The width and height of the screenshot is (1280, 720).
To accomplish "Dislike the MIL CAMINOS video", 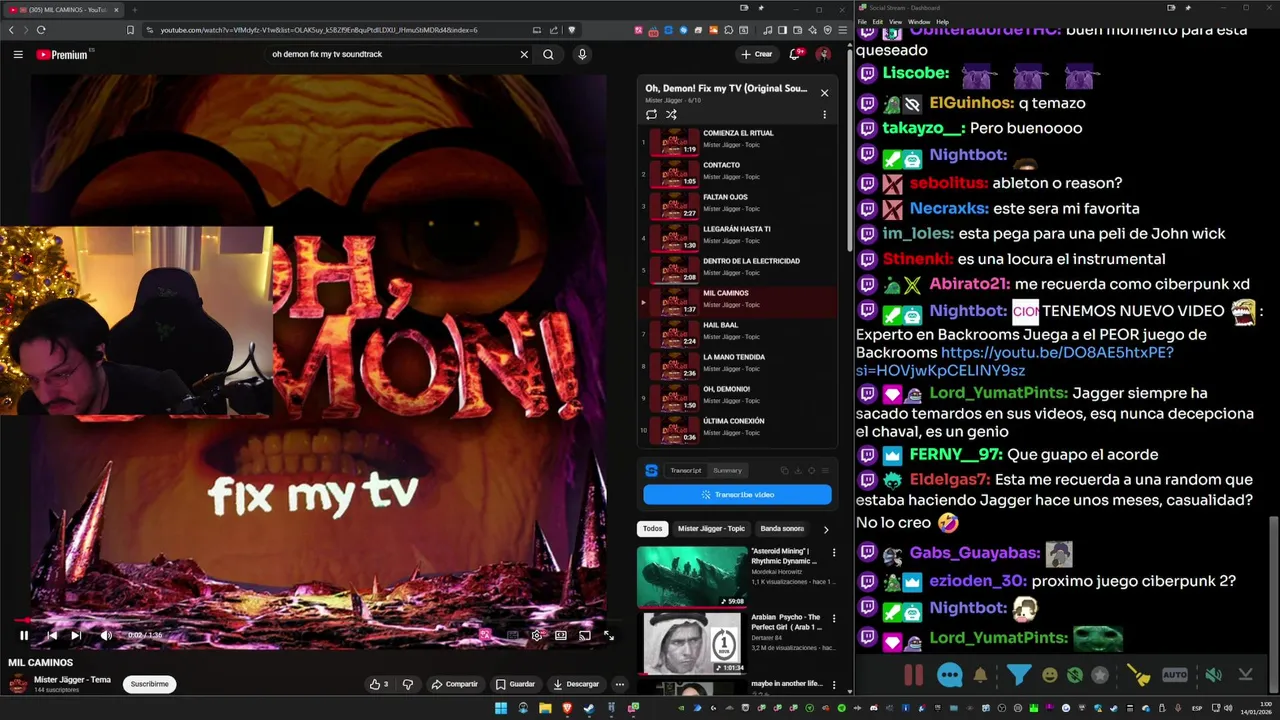I will point(407,684).
